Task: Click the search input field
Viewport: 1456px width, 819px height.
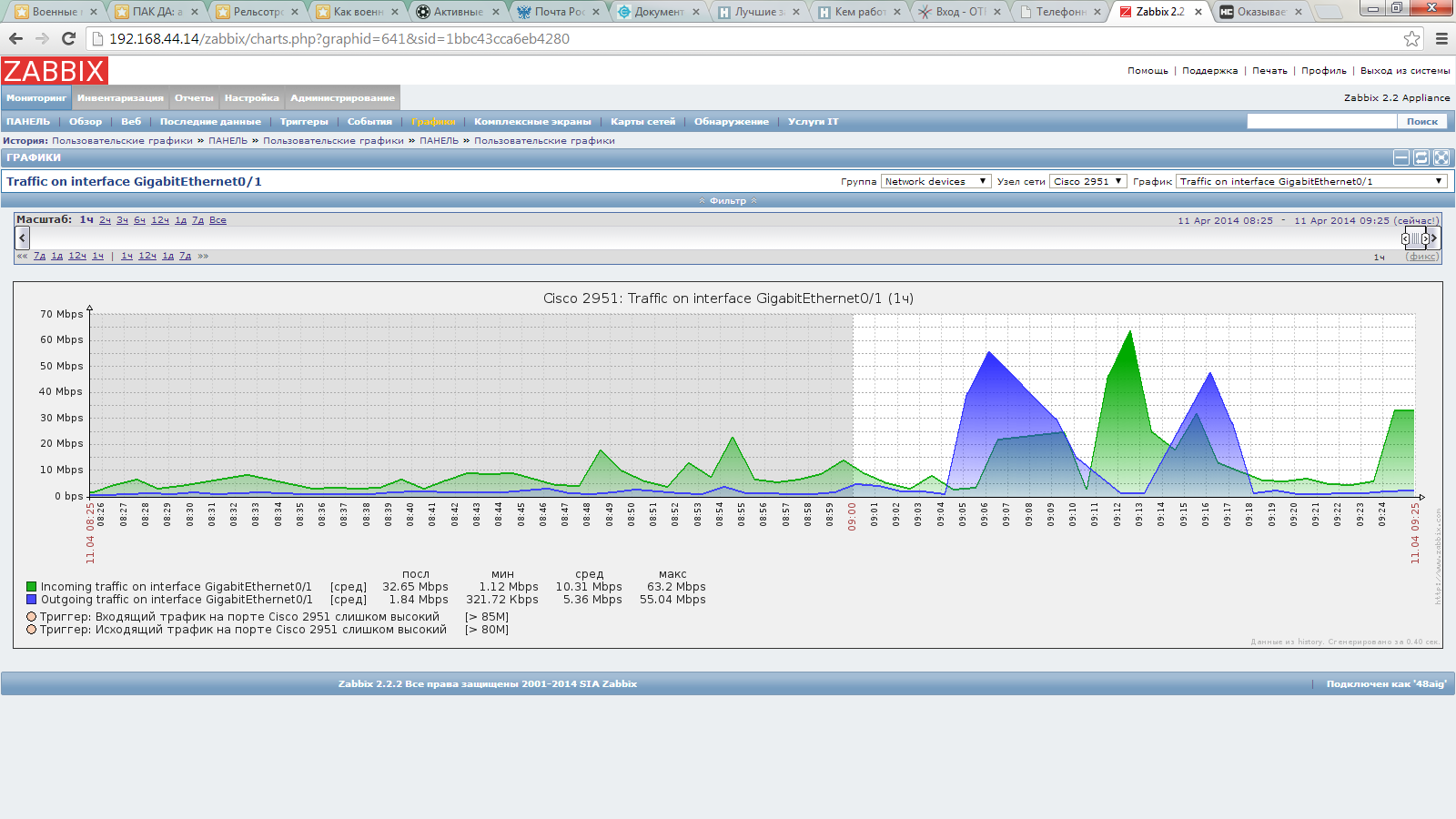Action: click(x=1321, y=121)
